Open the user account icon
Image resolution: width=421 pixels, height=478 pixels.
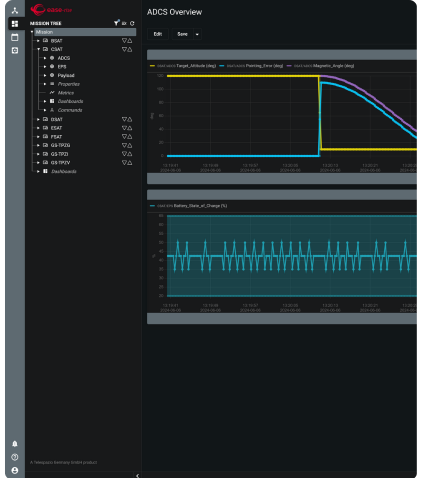[x=15, y=470]
